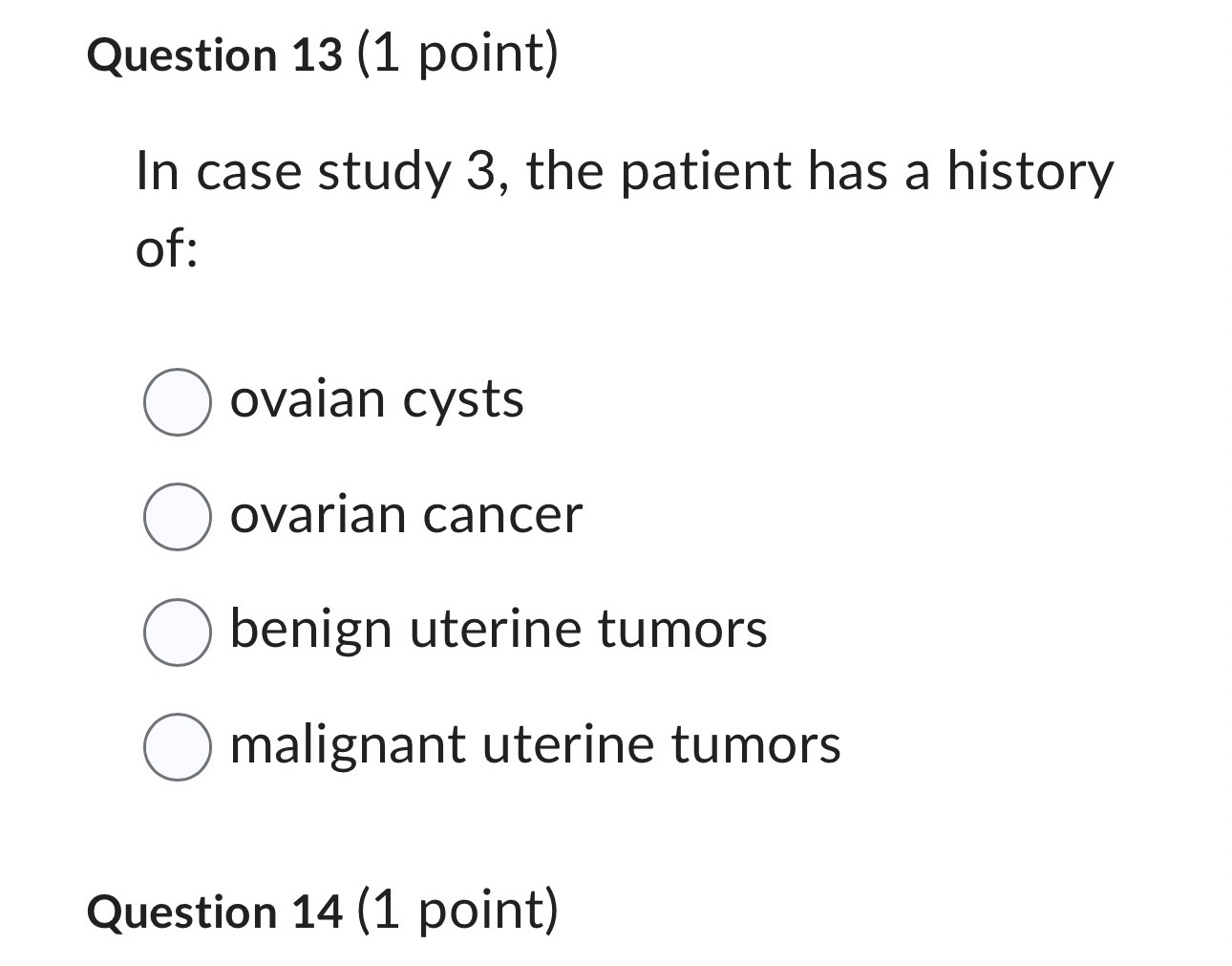Click the 'ovaian cysts' answer label
This screenshot has width=1232, height=966.
pos(376,399)
